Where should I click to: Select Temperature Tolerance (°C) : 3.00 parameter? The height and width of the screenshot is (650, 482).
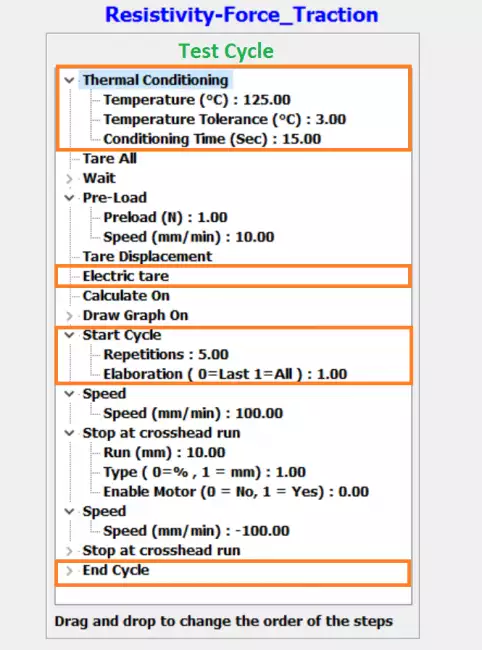225,119
